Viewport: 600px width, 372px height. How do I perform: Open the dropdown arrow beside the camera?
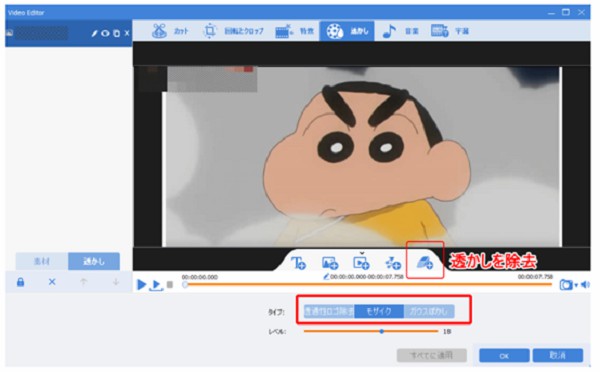tap(576, 285)
